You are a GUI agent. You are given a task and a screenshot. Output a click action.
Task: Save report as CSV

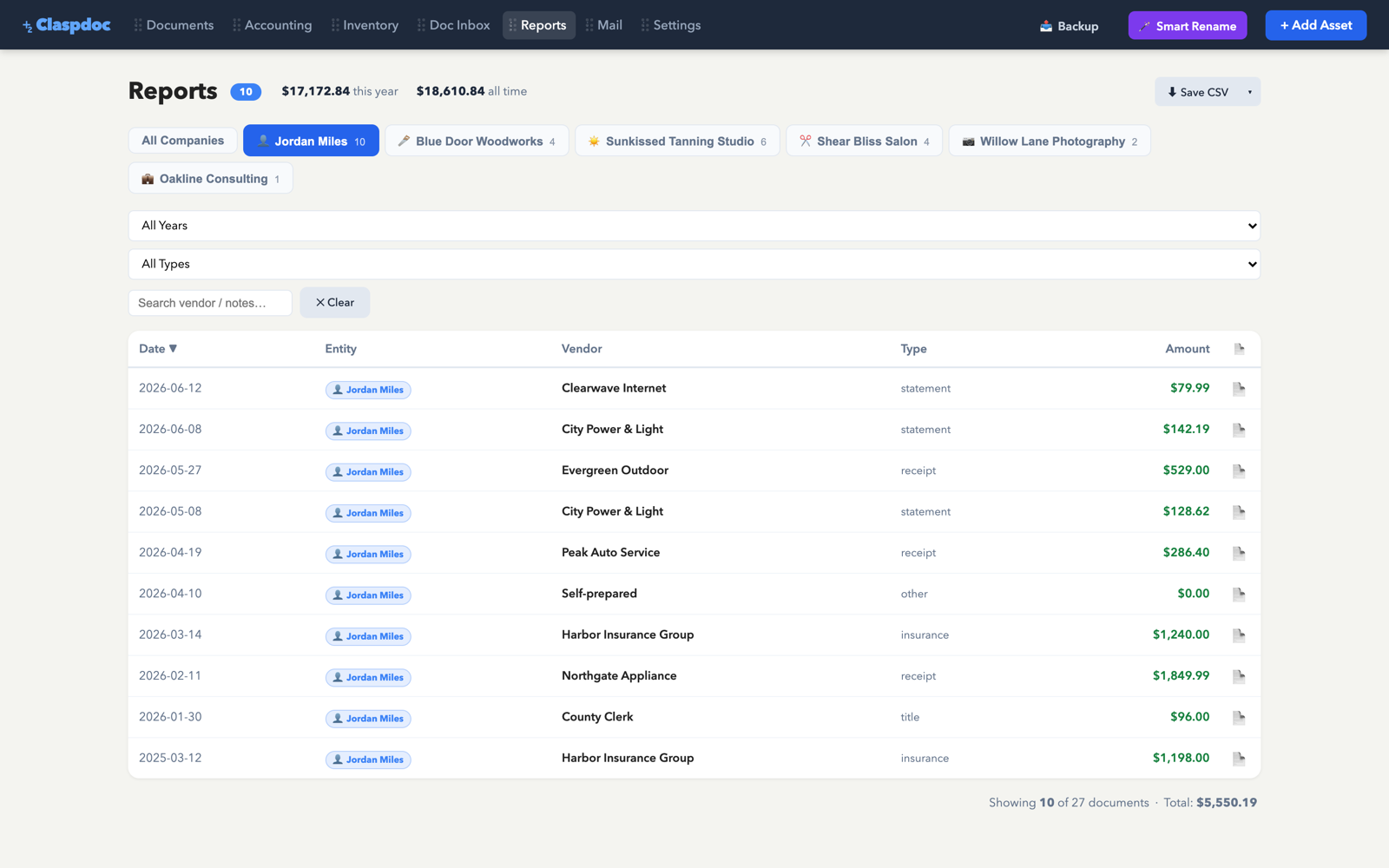click(1198, 92)
